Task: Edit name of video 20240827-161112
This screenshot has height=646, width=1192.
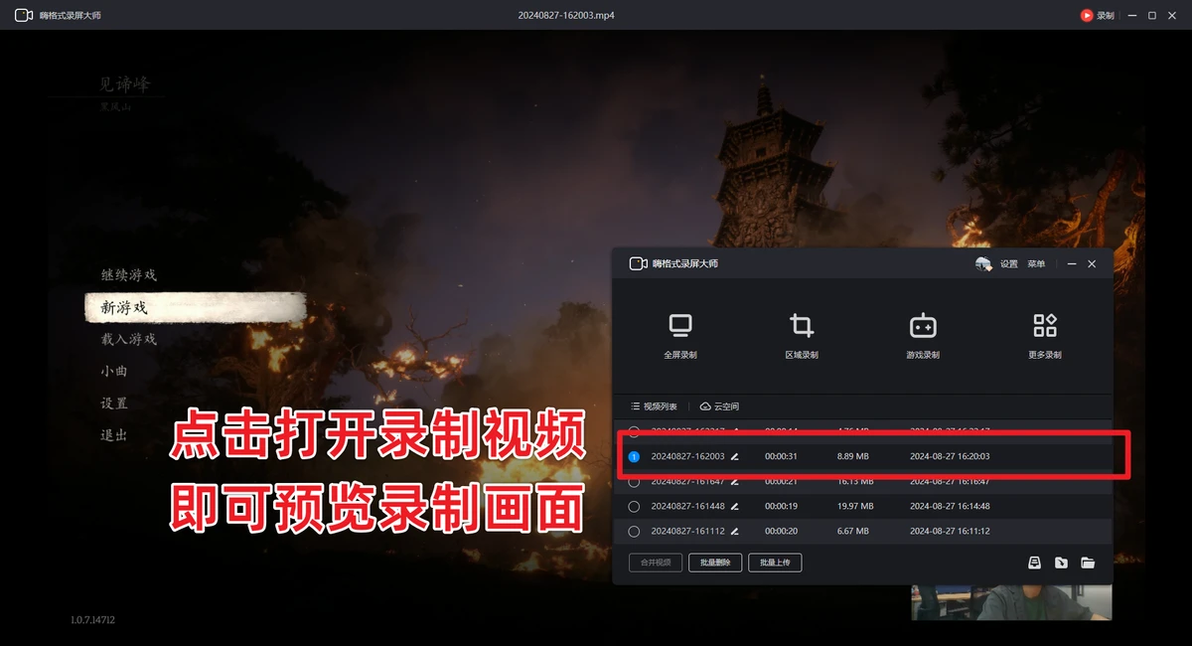Action: click(x=734, y=531)
